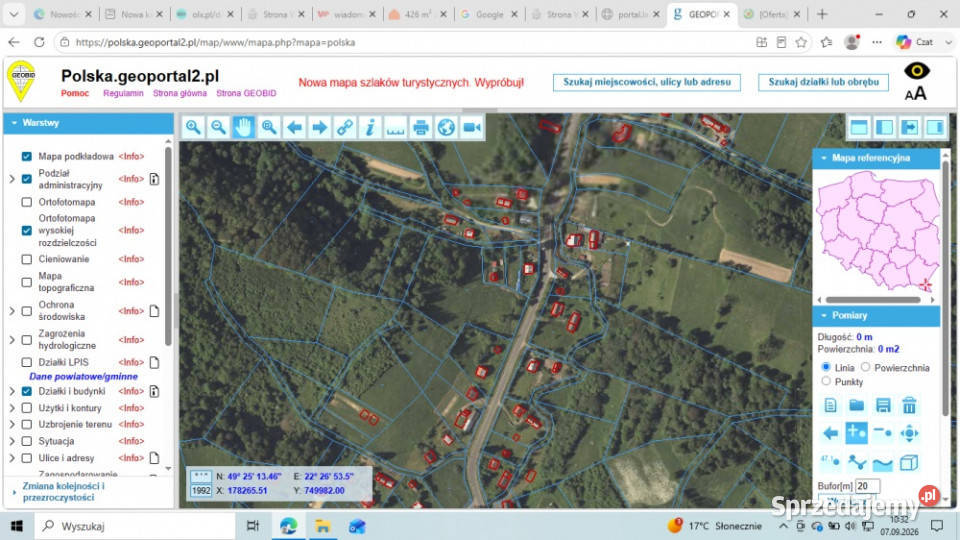Image resolution: width=960 pixels, height=540 pixels.
Task: Click the reference map horizontal scrollbar
Action: (x=873, y=300)
